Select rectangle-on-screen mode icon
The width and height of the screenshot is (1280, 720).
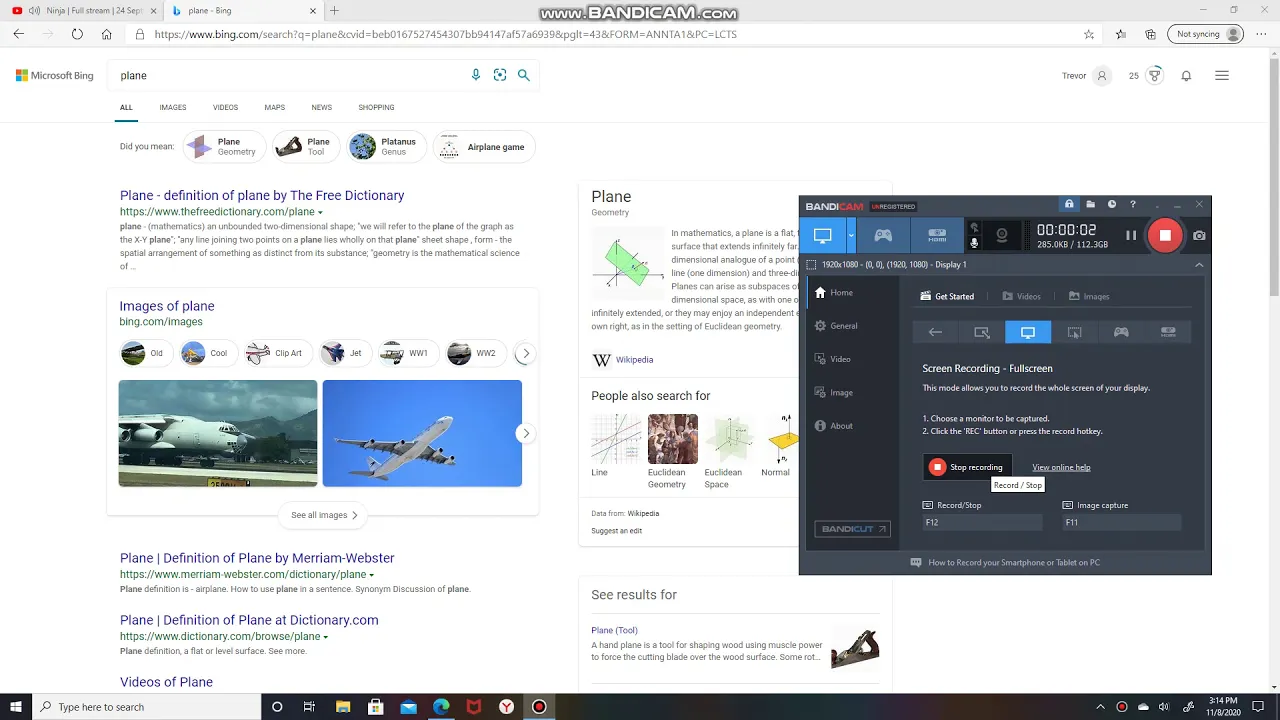pos(982,332)
